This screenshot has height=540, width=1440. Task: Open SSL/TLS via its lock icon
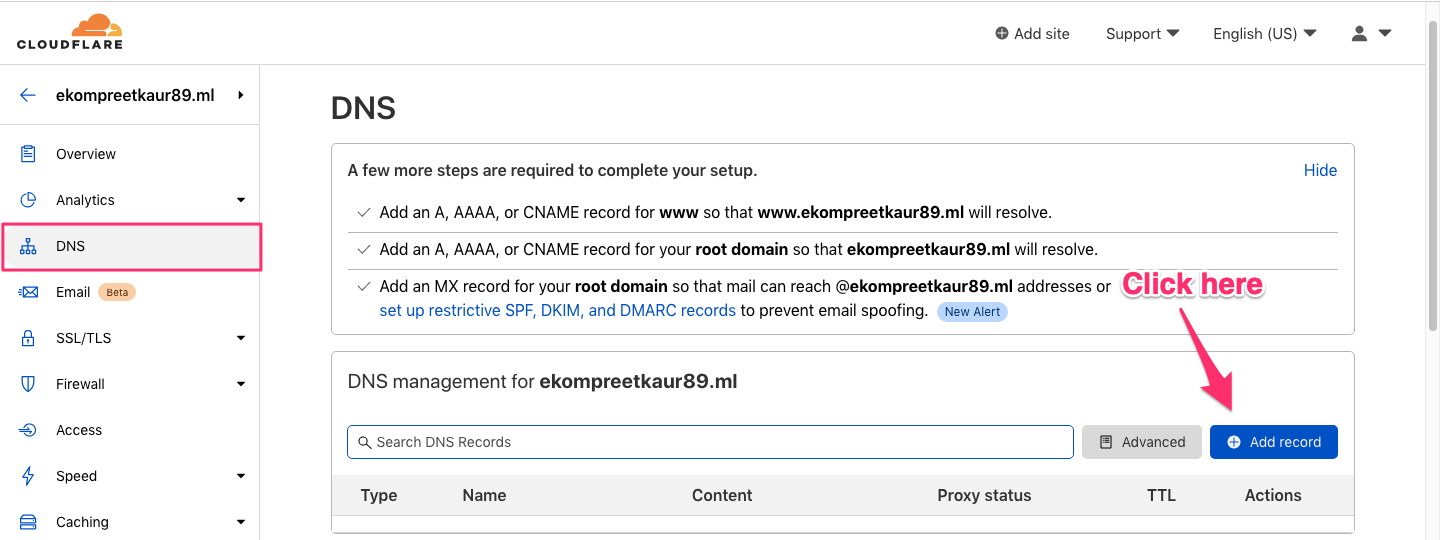click(28, 338)
